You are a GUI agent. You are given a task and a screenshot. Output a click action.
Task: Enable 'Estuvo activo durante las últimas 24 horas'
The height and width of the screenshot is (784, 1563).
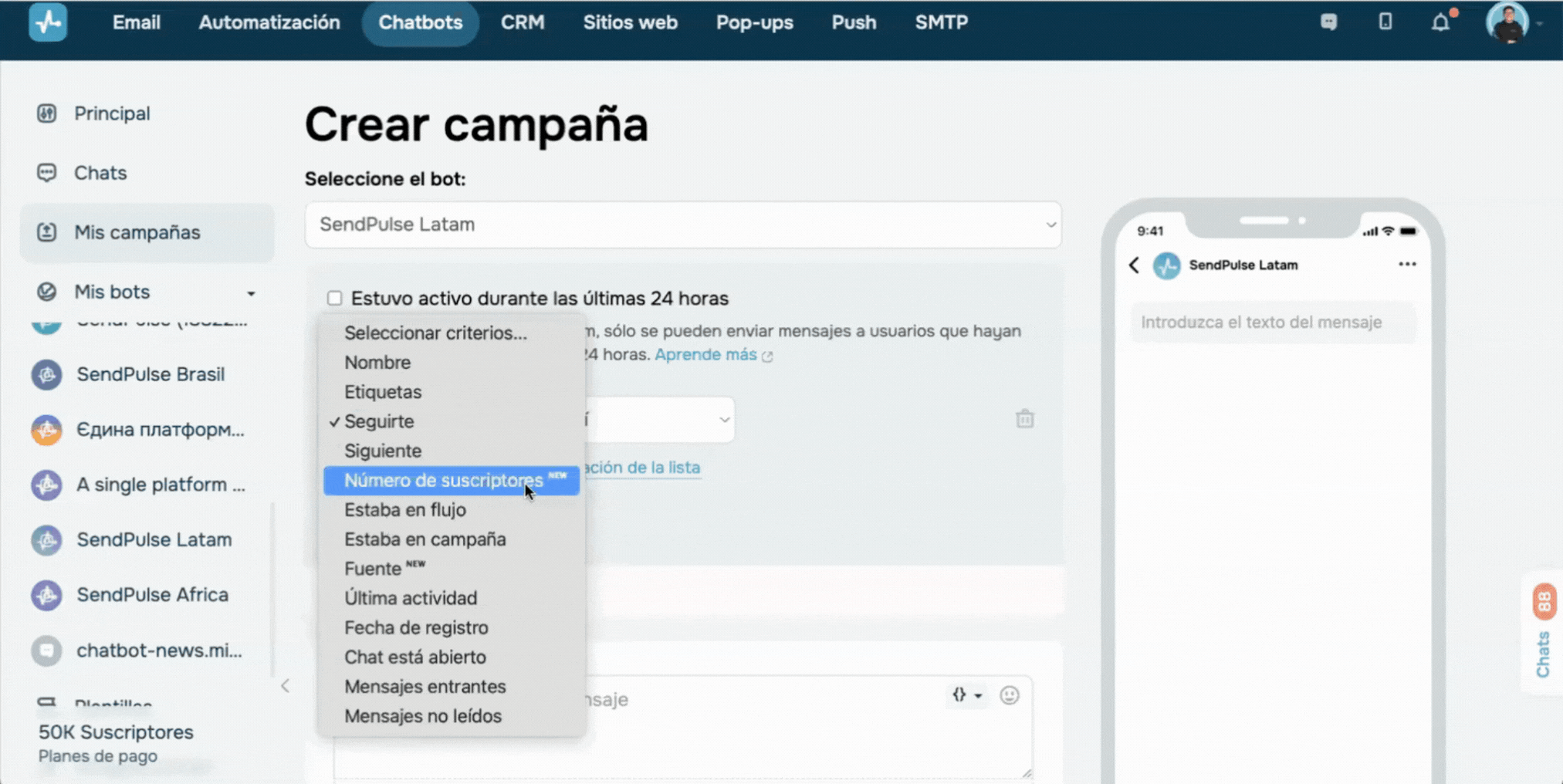pos(334,298)
